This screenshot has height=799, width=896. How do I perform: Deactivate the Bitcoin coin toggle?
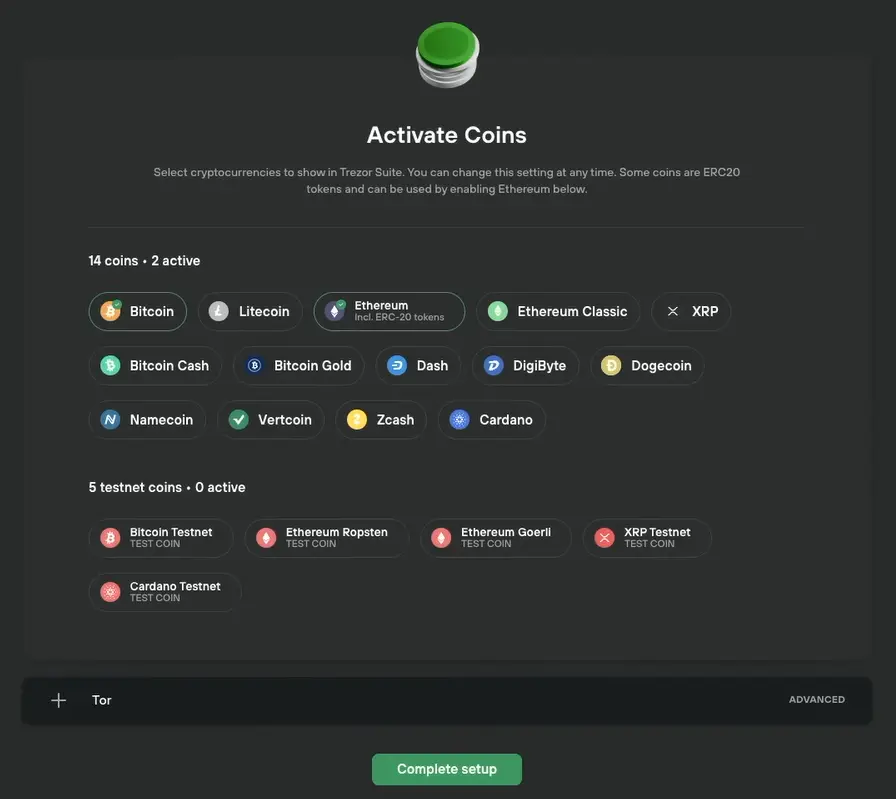click(x=138, y=311)
